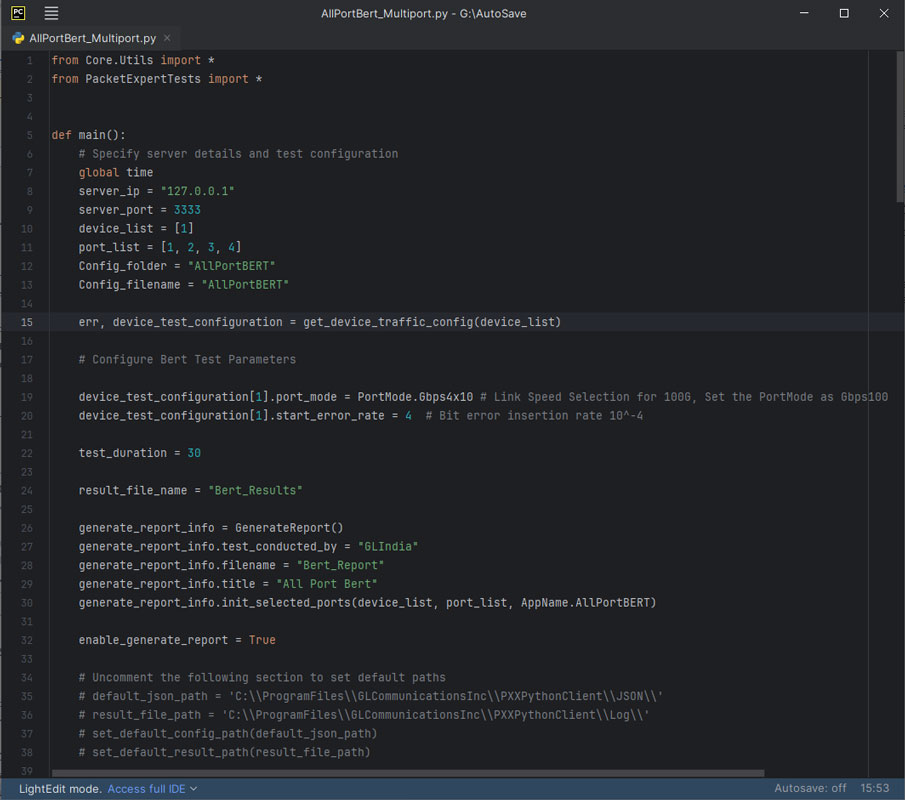Click the '# Specify server details' comment

pyautogui.click(x=238, y=154)
